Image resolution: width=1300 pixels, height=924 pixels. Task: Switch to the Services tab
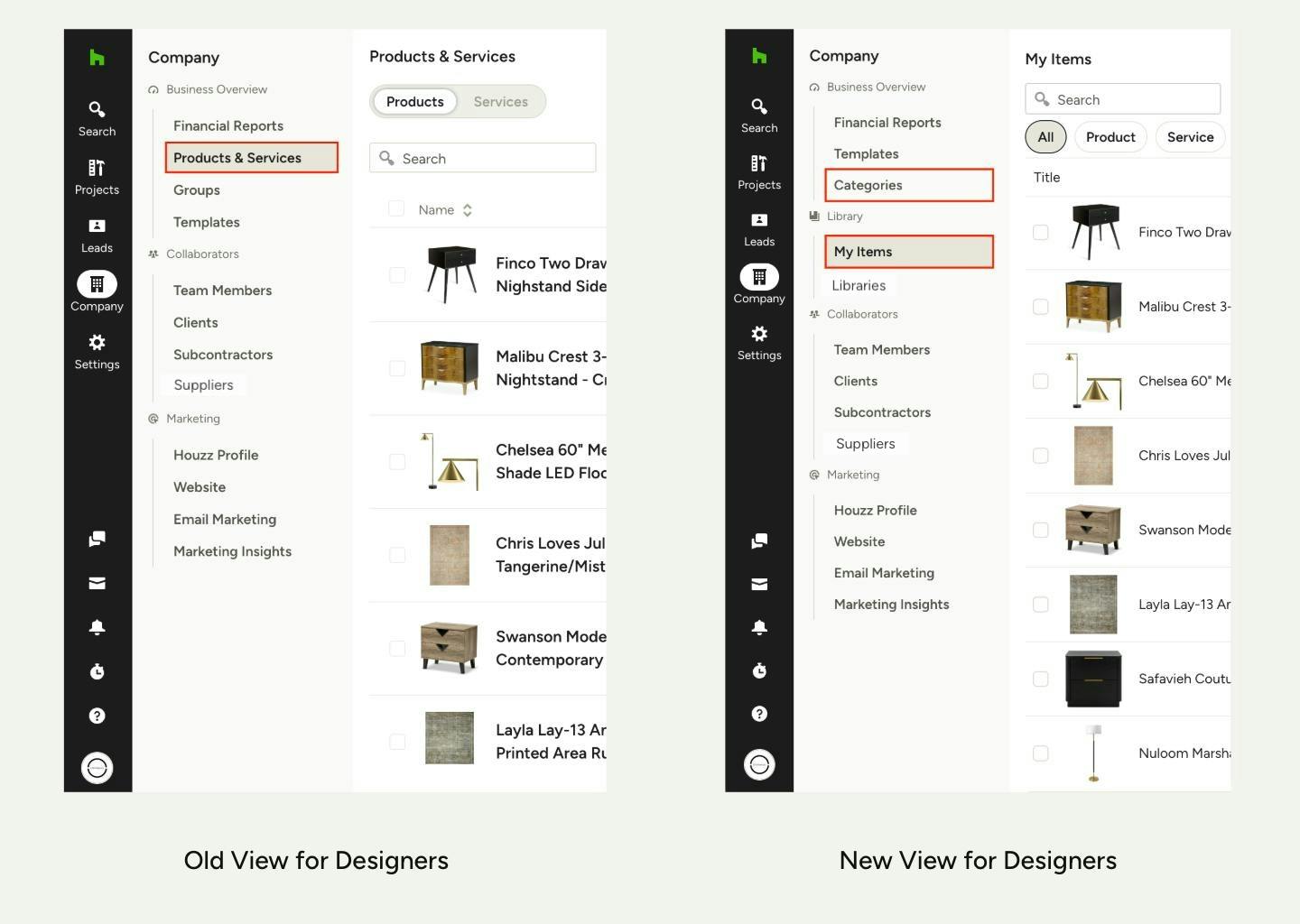(x=500, y=102)
